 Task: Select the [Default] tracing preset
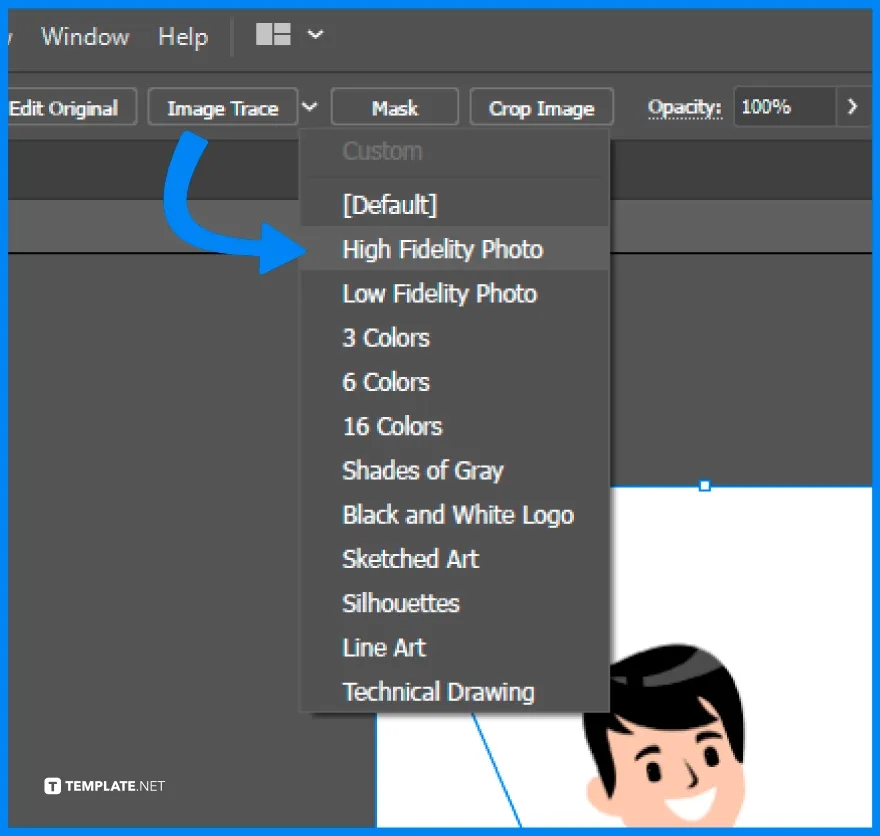pyautogui.click(x=389, y=204)
